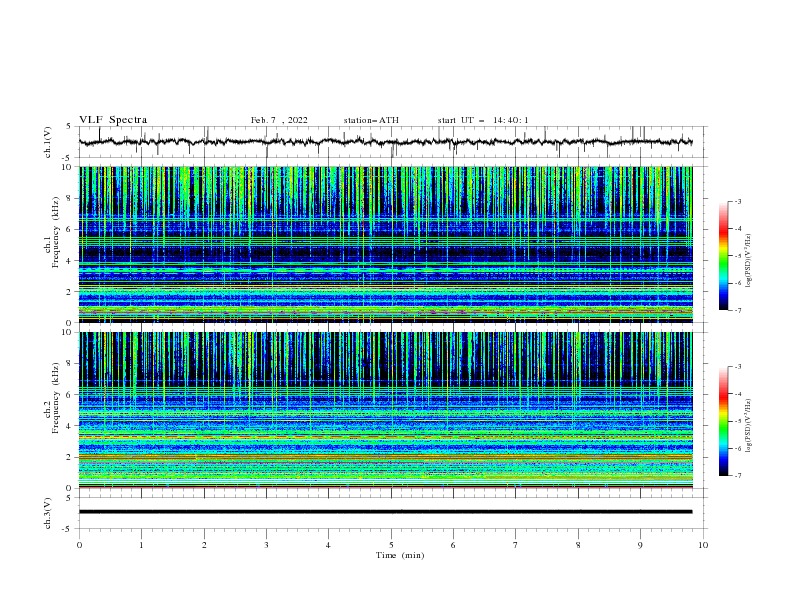Click the time axis tick label "4"
The width and height of the screenshot is (792, 612).
click(x=328, y=545)
